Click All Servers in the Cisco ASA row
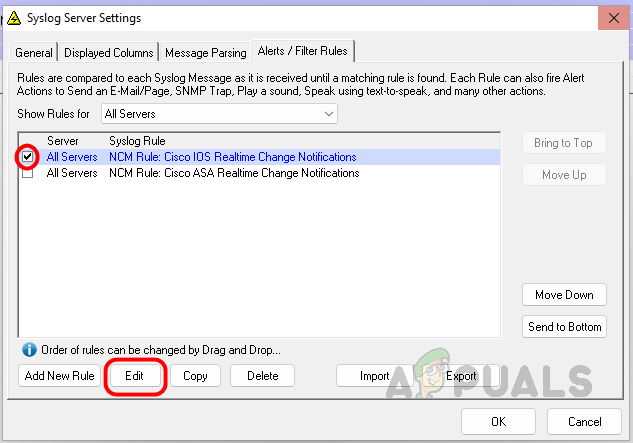Image resolution: width=633 pixels, height=443 pixels. (72, 173)
